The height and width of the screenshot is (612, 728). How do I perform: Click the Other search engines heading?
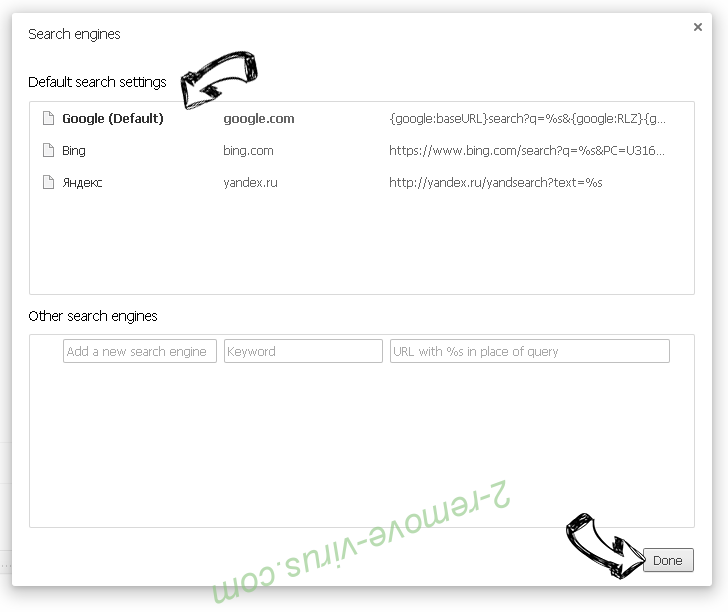tap(93, 316)
